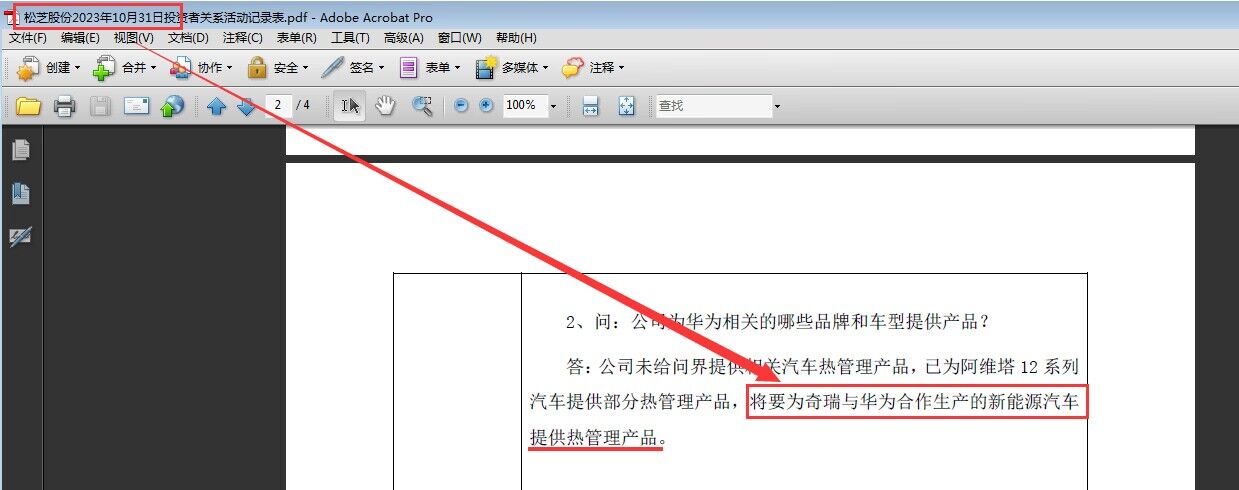Open the 窗口(W) menu

459,38
